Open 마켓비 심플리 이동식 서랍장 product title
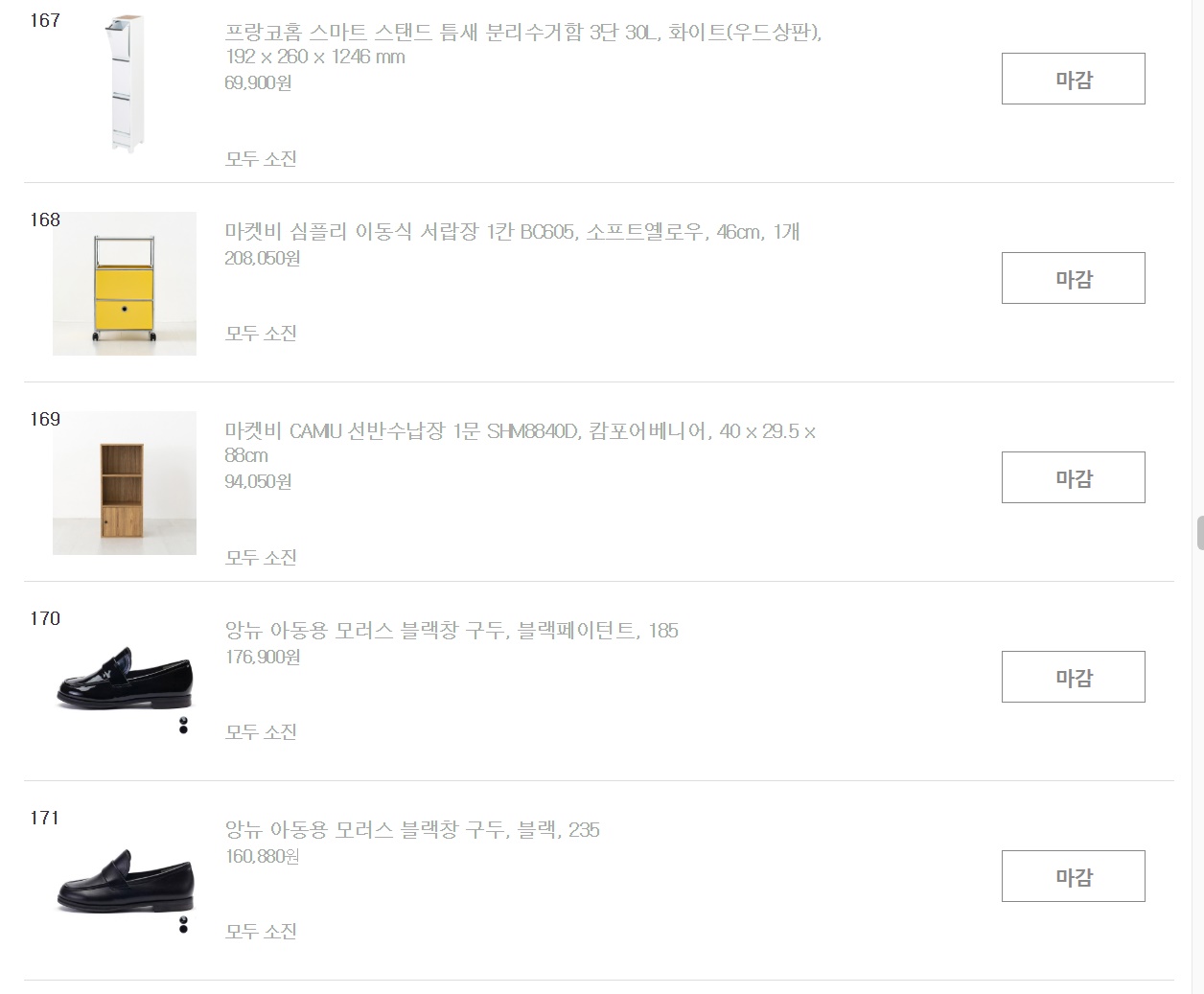The image size is (1204, 994). coord(512,232)
